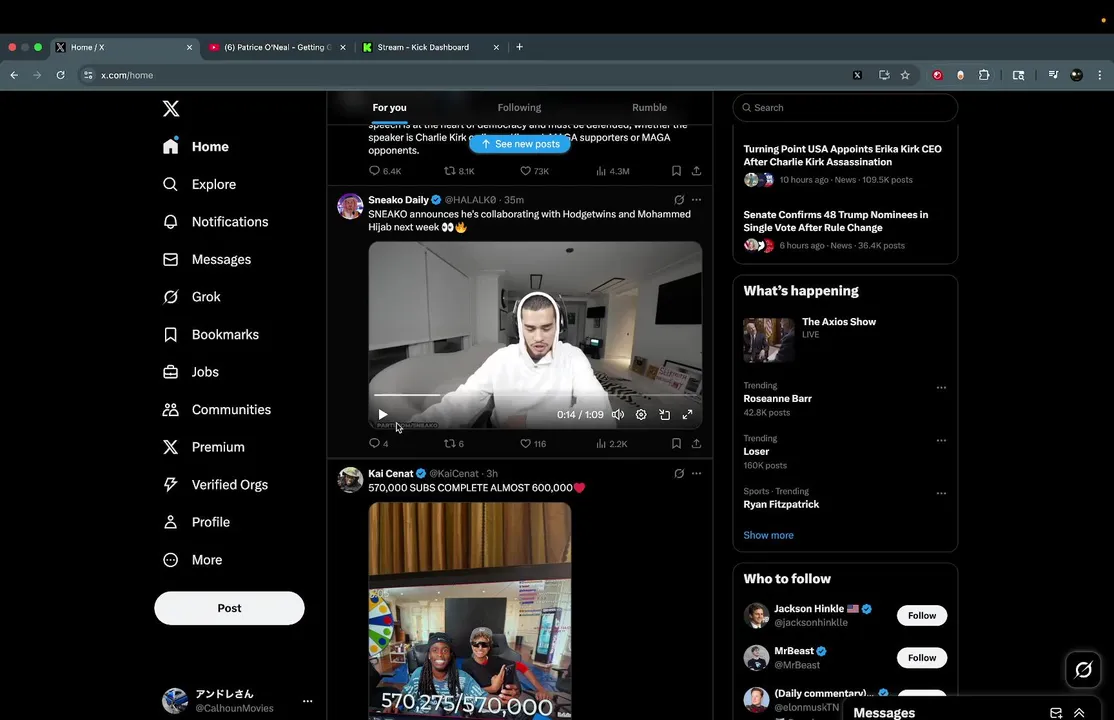The image size is (1114, 720).
Task: Open the Jobs page
Action: click(x=190, y=372)
